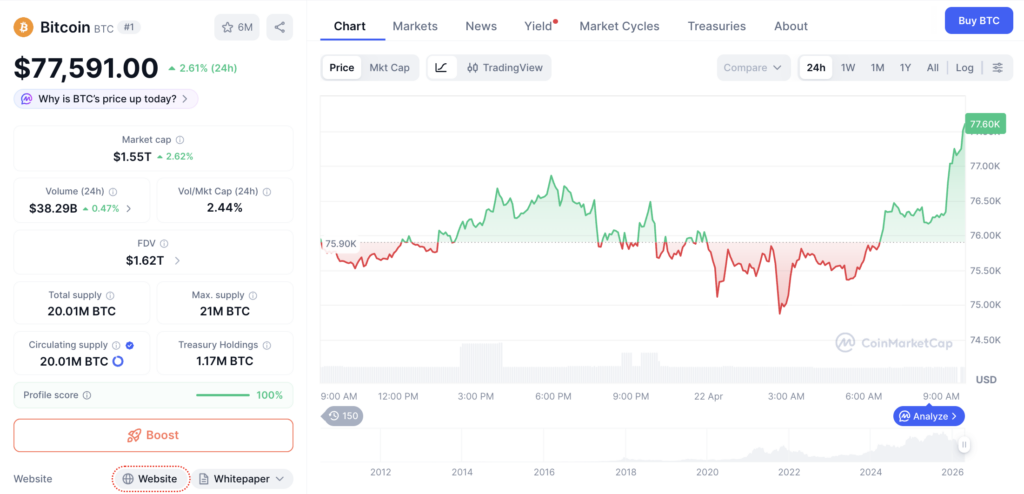Expand the Whitepaper dropdown

point(242,479)
